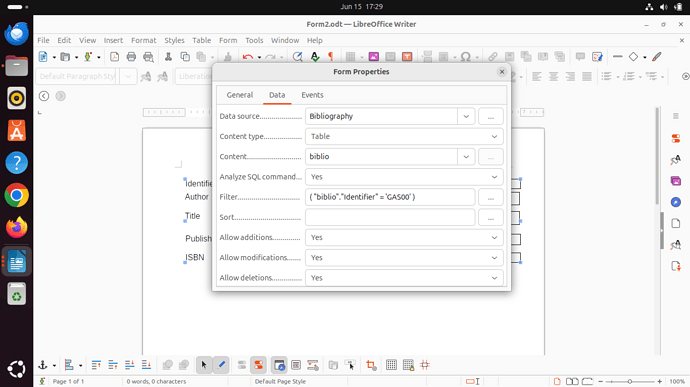The height and width of the screenshot is (387, 690).
Task: Click the zoom out minus button
Action: pos(601,381)
